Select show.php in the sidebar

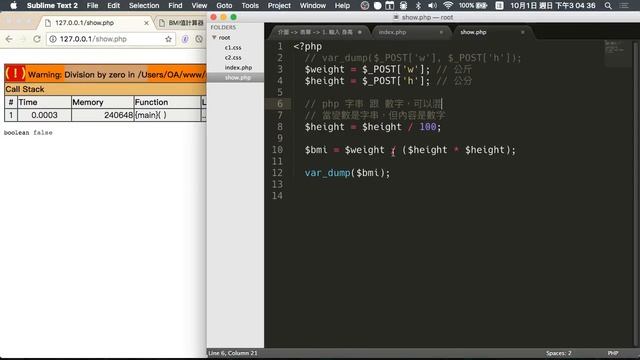[x=238, y=77]
